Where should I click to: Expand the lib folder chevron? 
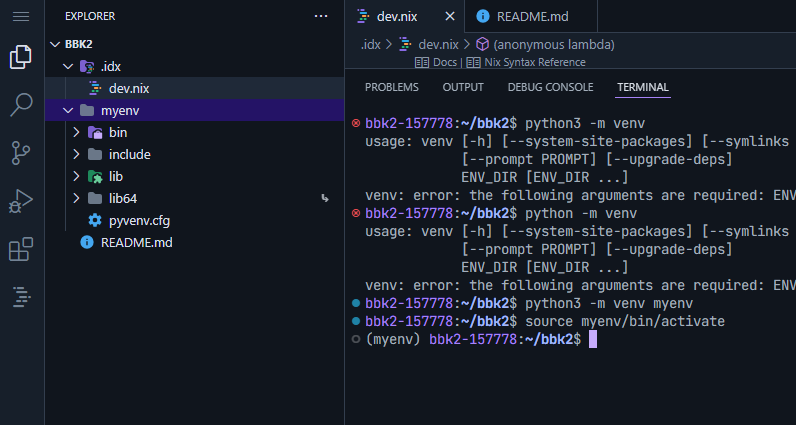pos(76,177)
